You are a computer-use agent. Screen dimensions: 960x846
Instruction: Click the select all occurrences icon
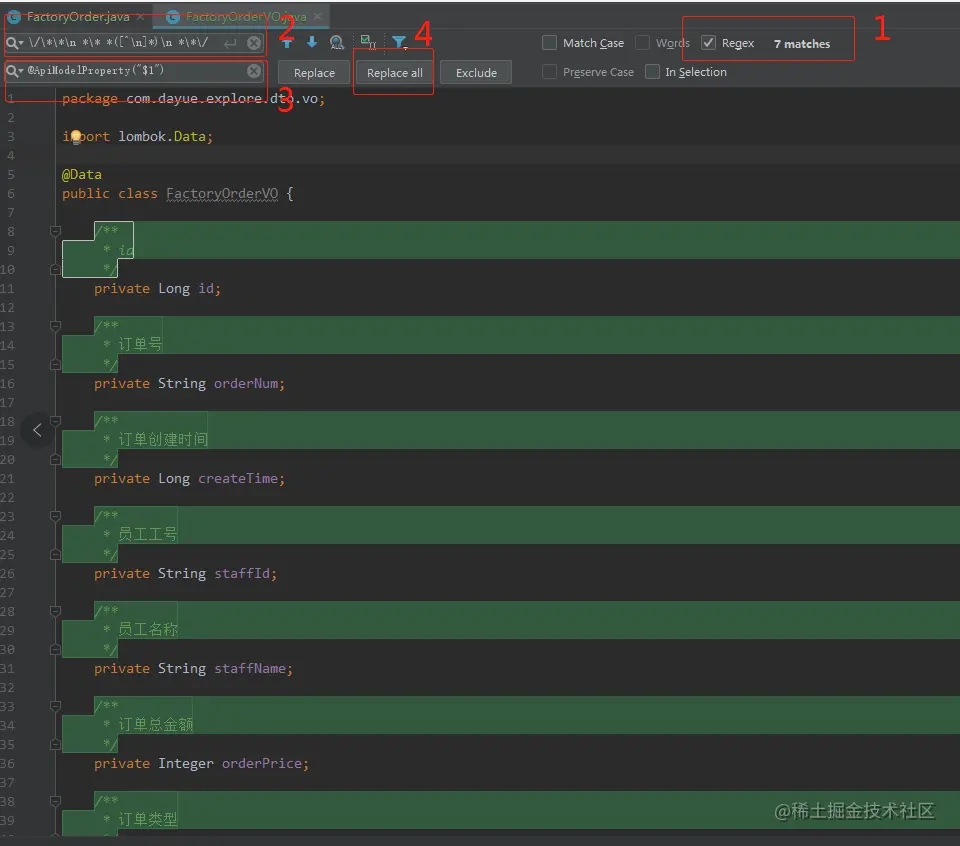coord(368,42)
